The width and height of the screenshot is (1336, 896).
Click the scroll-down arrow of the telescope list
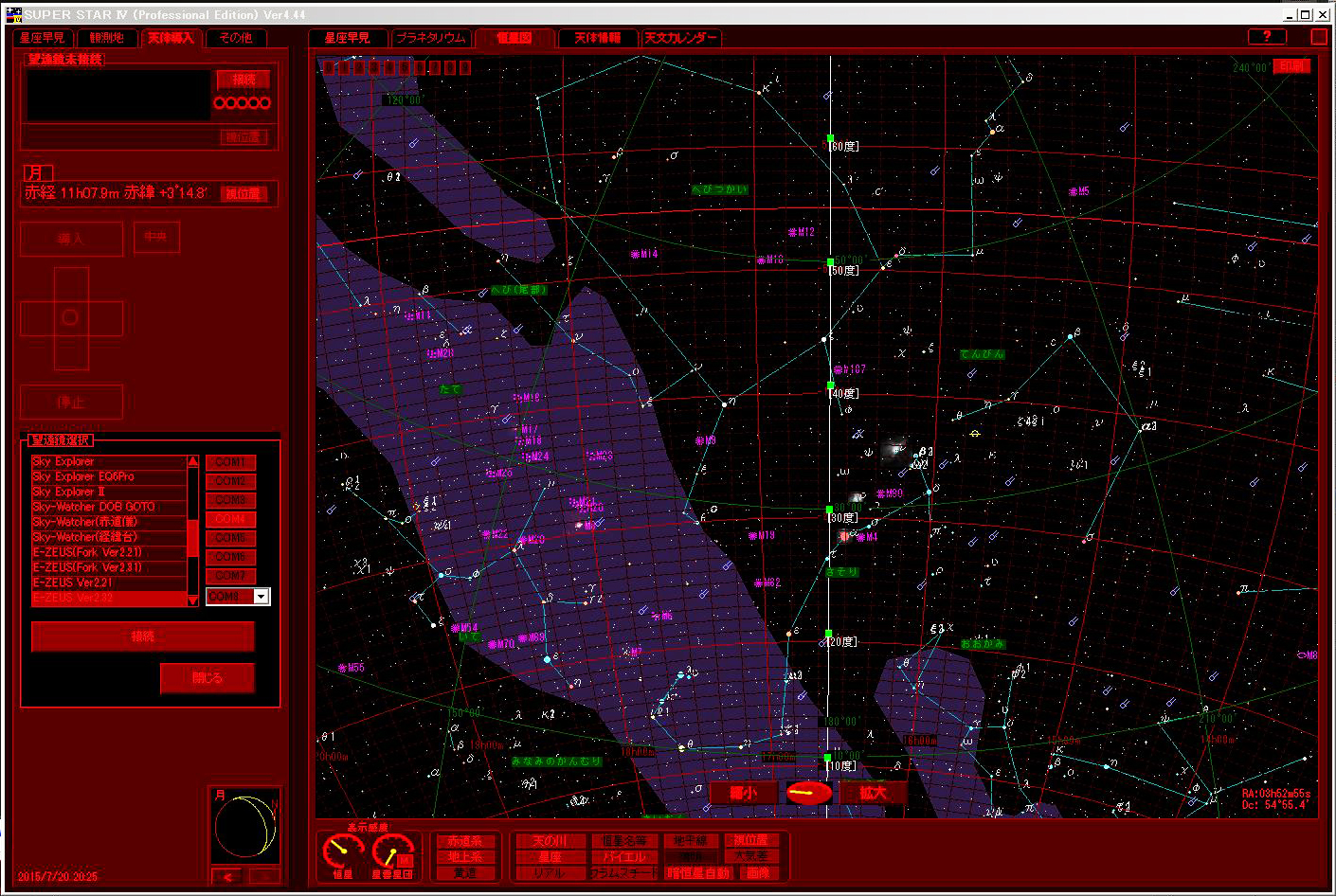pyautogui.click(x=193, y=599)
